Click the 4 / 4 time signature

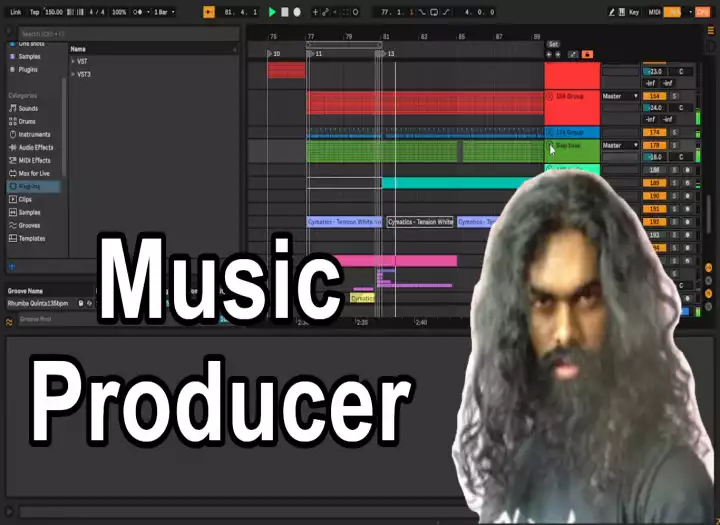click(97, 12)
